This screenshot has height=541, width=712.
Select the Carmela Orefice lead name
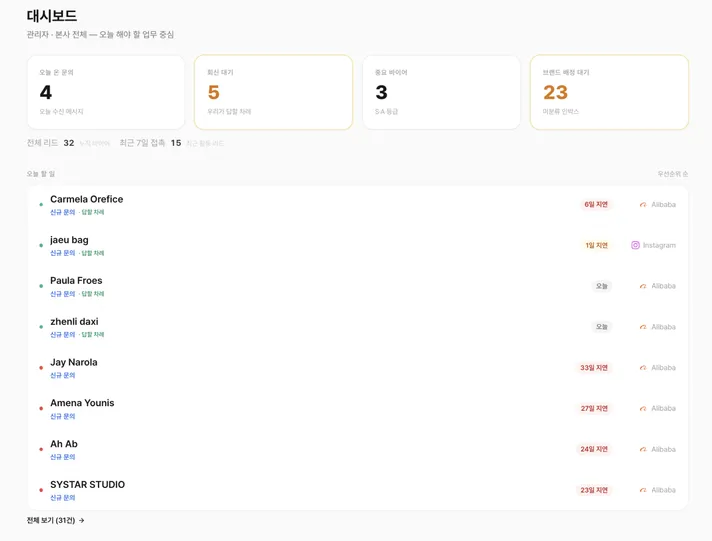(x=86, y=199)
